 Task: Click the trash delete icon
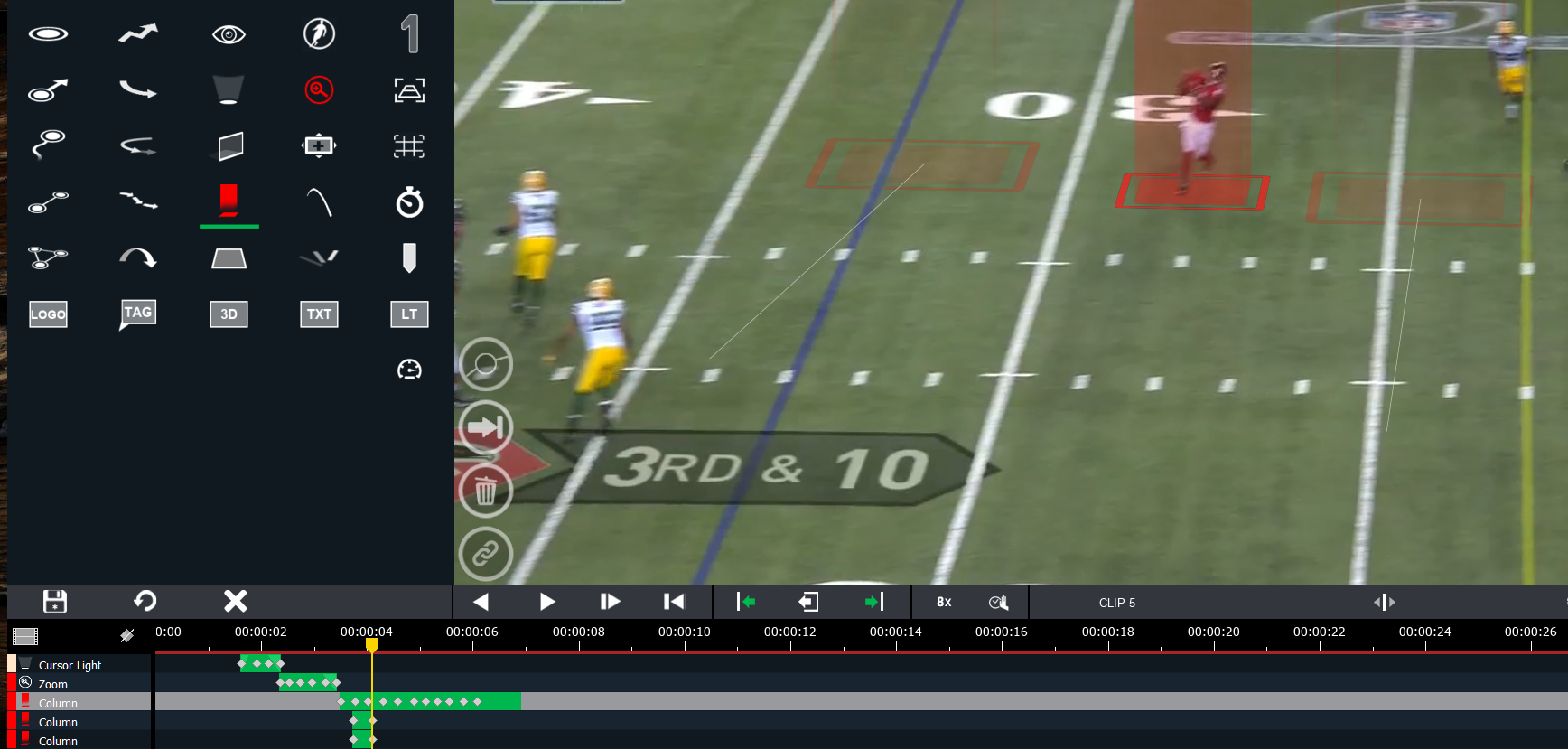[x=486, y=491]
